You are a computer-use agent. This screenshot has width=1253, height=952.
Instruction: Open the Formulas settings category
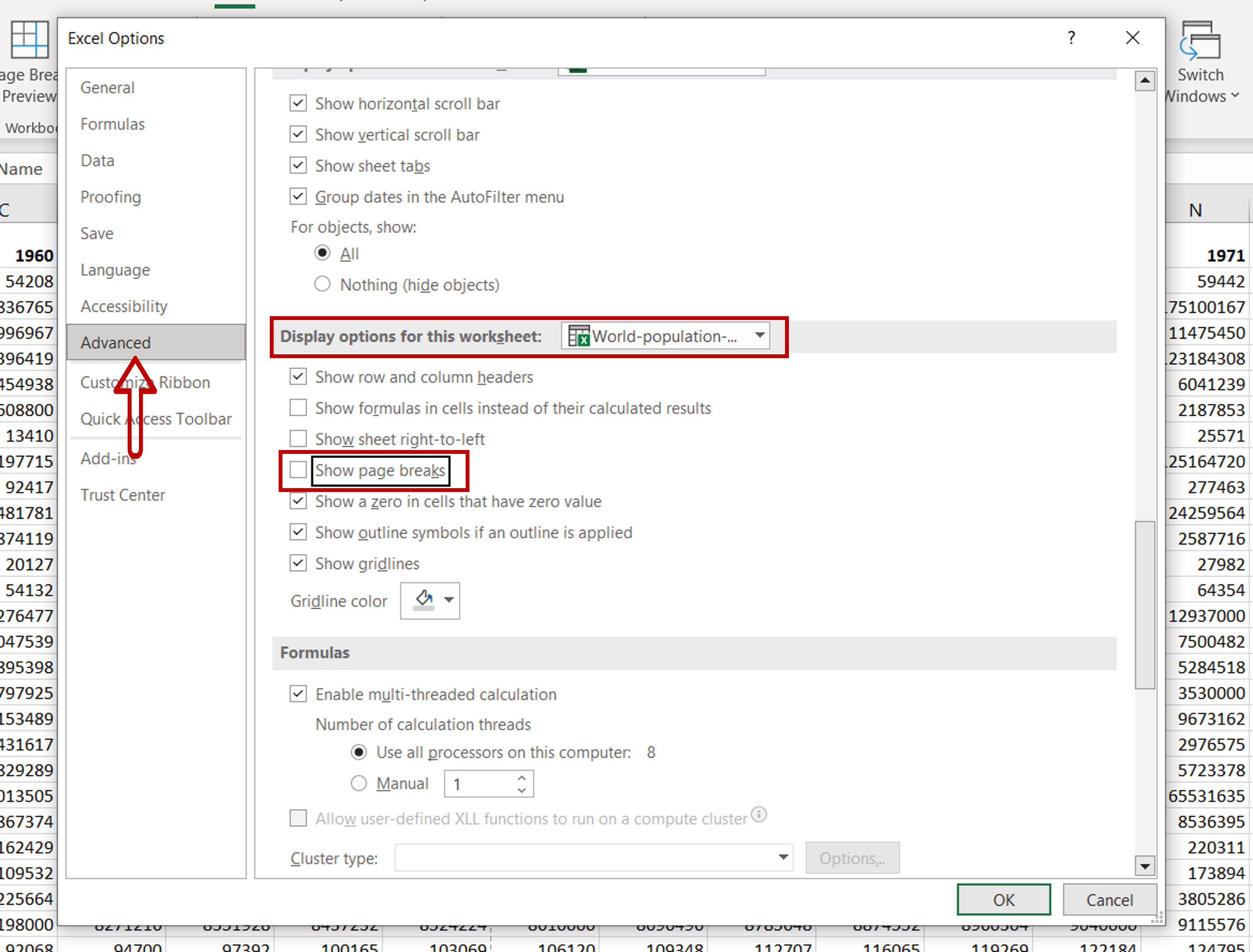tap(112, 123)
